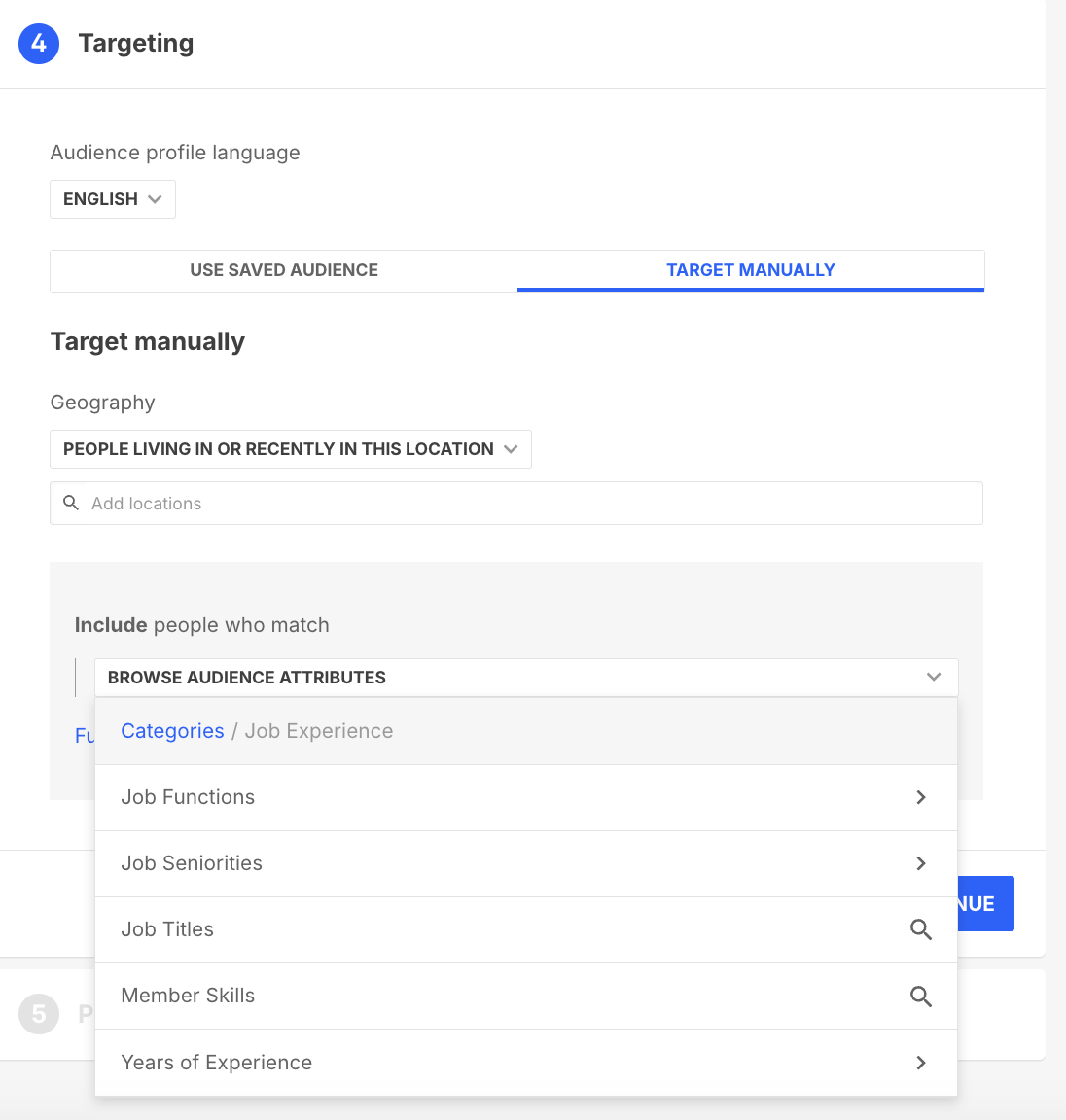Click the magnifier icon beside Member Skills
1066x1120 pixels.
920,996
